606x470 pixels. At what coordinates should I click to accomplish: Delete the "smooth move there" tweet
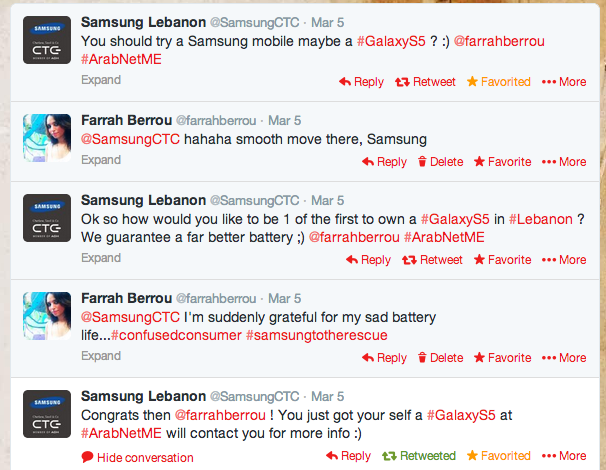coord(440,161)
